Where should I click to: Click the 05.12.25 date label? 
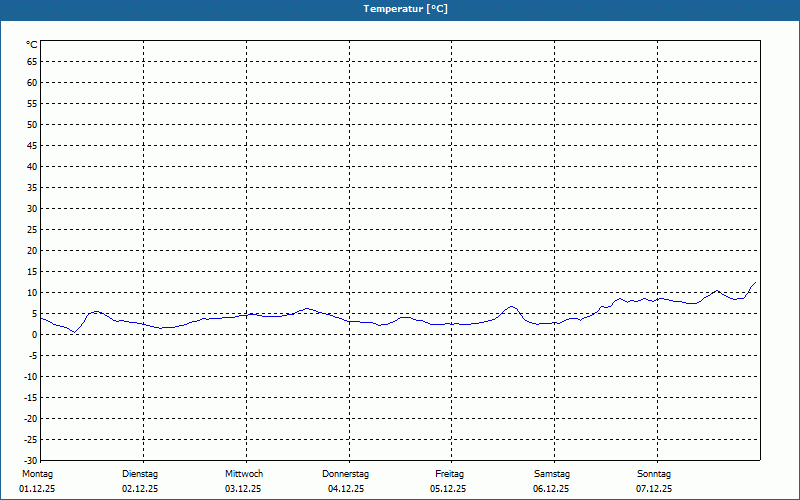click(448, 489)
